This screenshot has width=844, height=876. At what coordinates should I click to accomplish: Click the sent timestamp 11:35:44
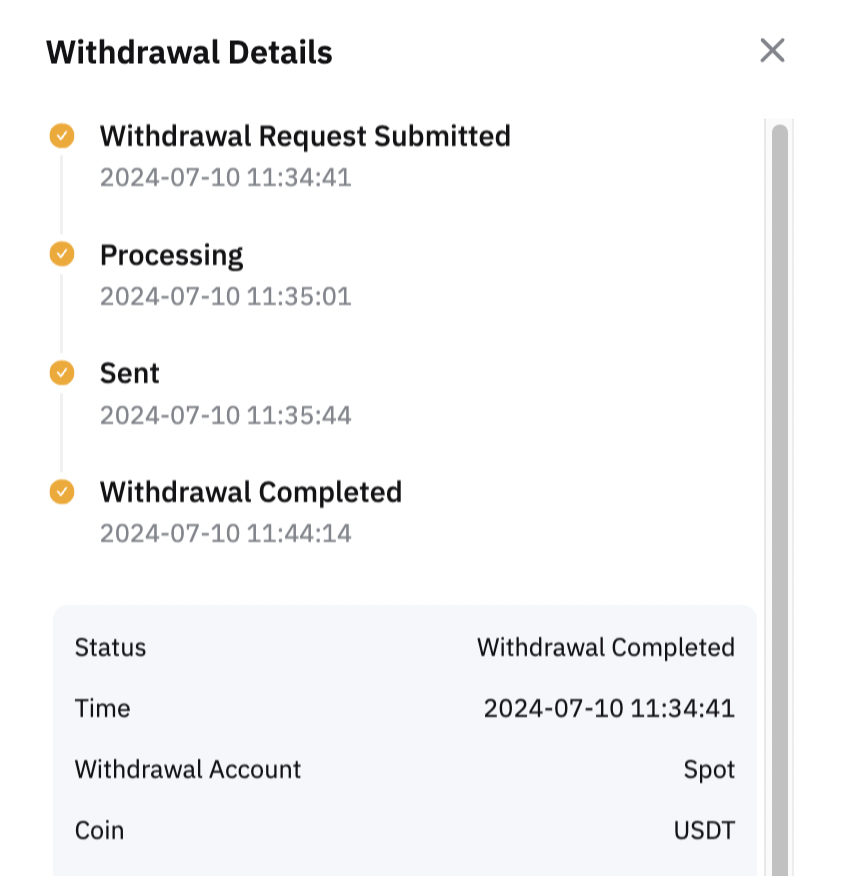(x=226, y=415)
